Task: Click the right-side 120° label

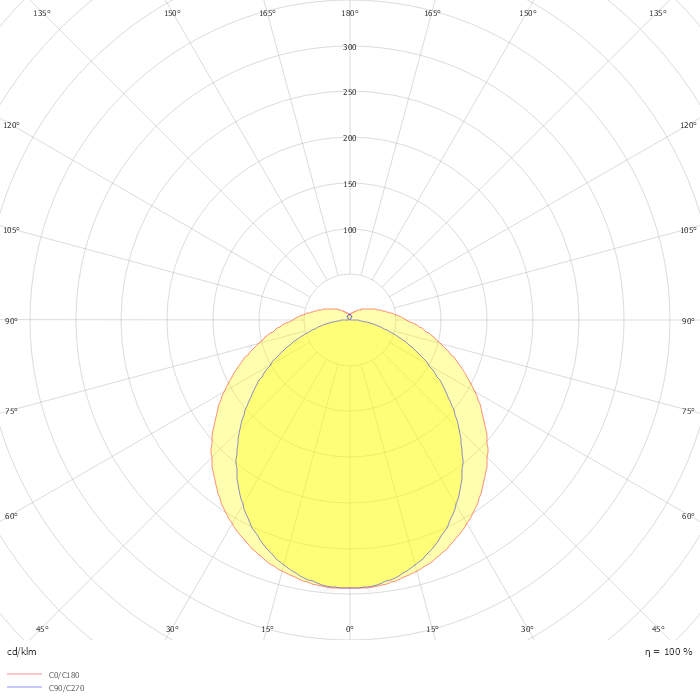Action: (688, 125)
